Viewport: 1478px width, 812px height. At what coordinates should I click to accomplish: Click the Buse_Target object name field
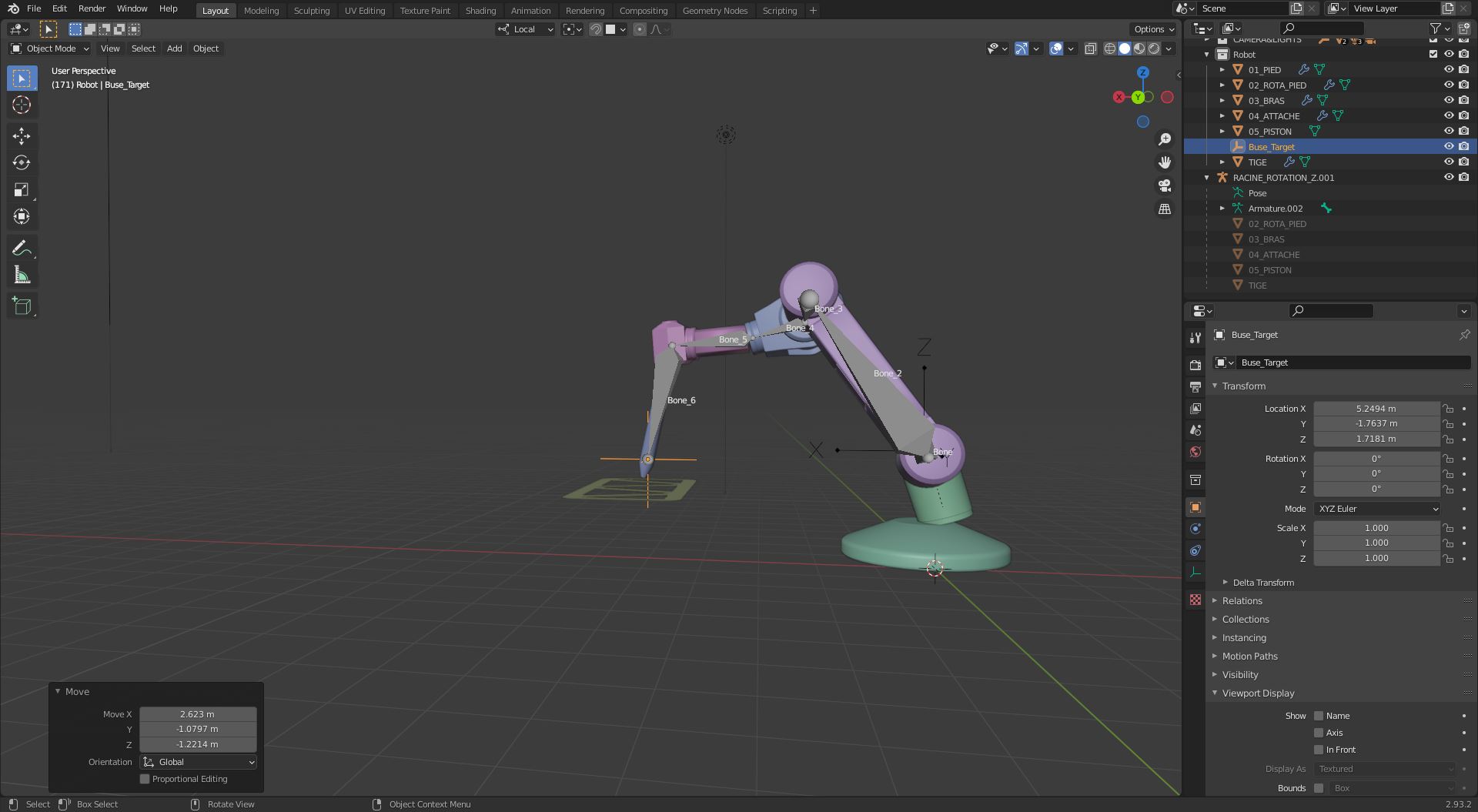(1353, 363)
